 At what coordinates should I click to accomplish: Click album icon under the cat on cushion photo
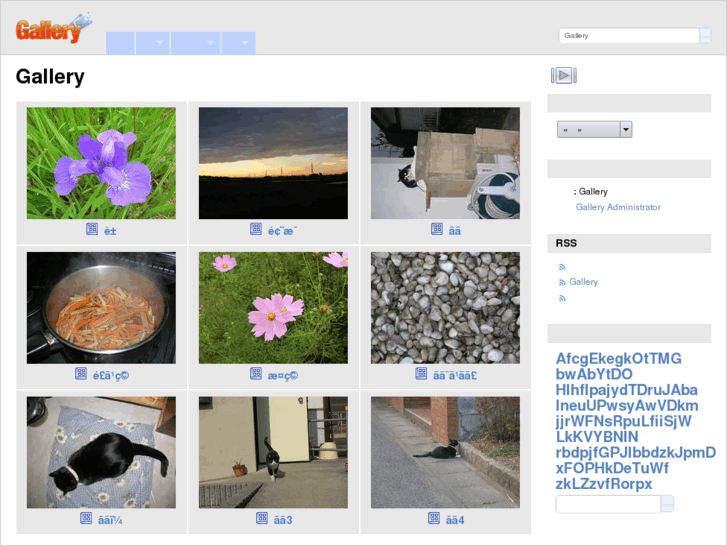click(86, 518)
